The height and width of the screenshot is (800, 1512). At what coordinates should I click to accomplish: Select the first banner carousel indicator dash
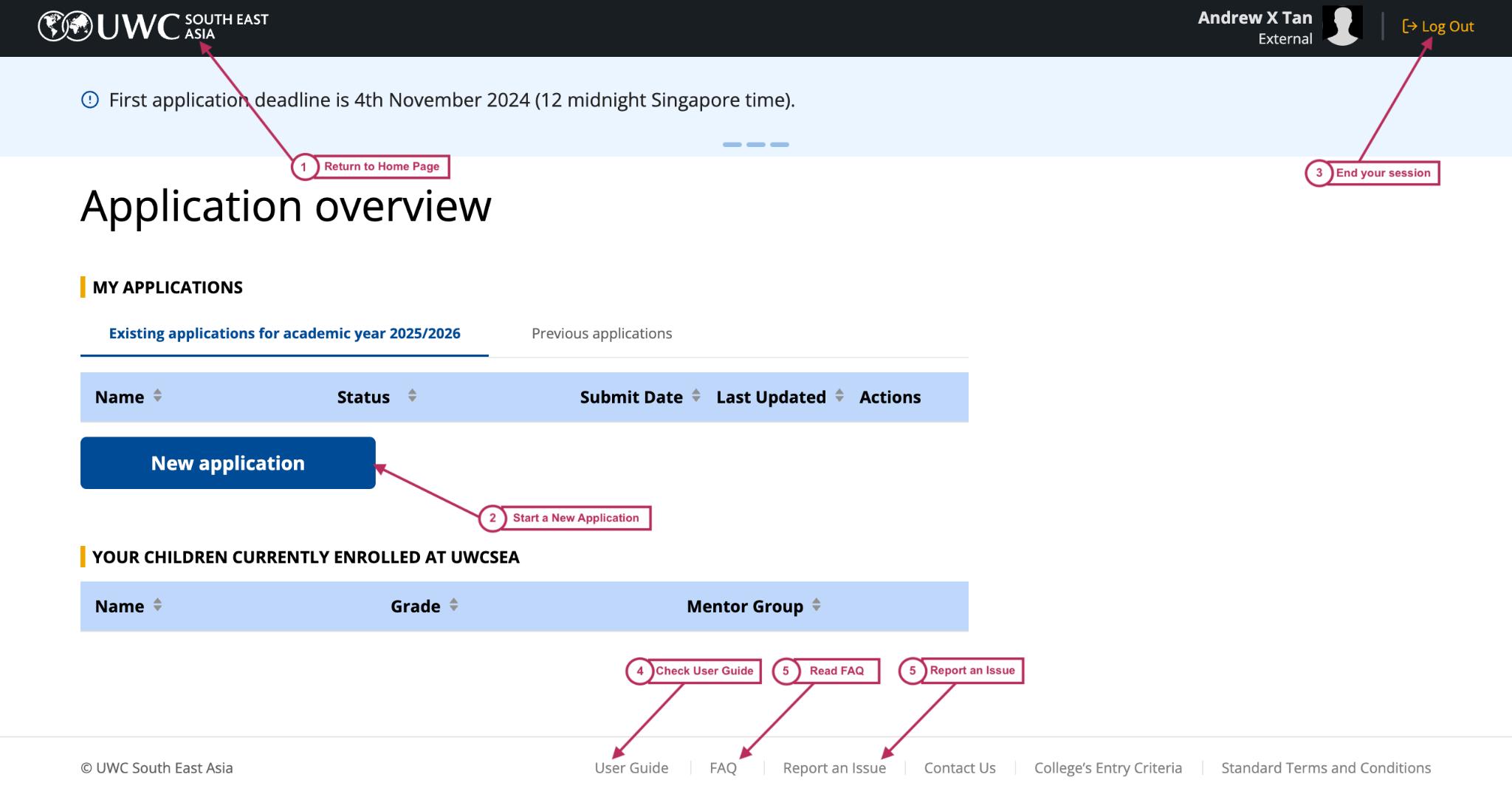pos(732,145)
